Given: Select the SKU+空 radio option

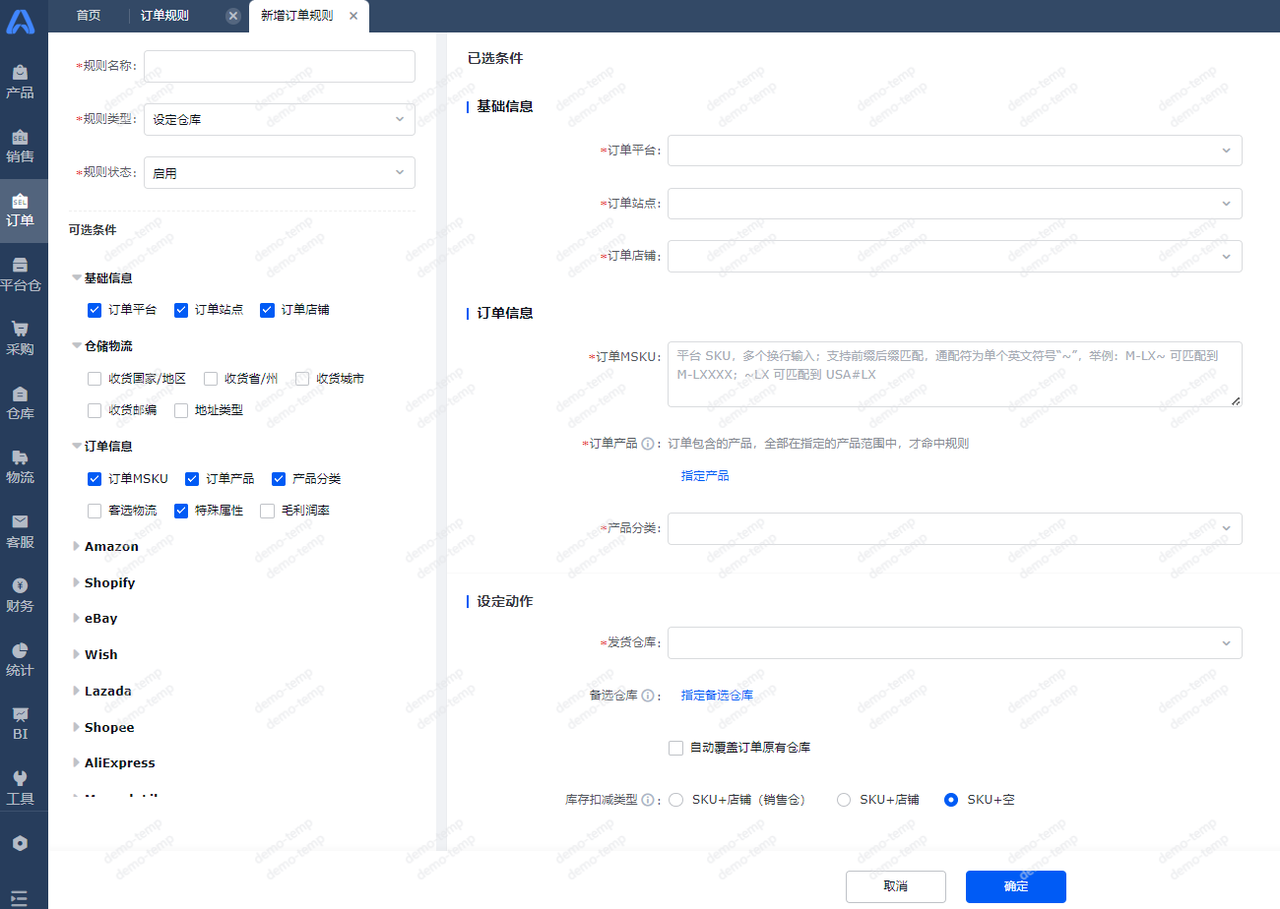Looking at the screenshot, I should [x=951, y=800].
